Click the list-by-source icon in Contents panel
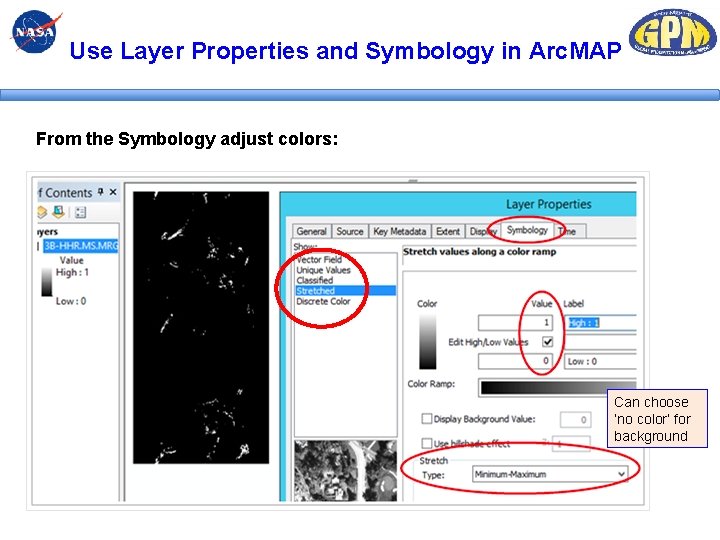This screenshot has height=540, width=720. (58, 212)
